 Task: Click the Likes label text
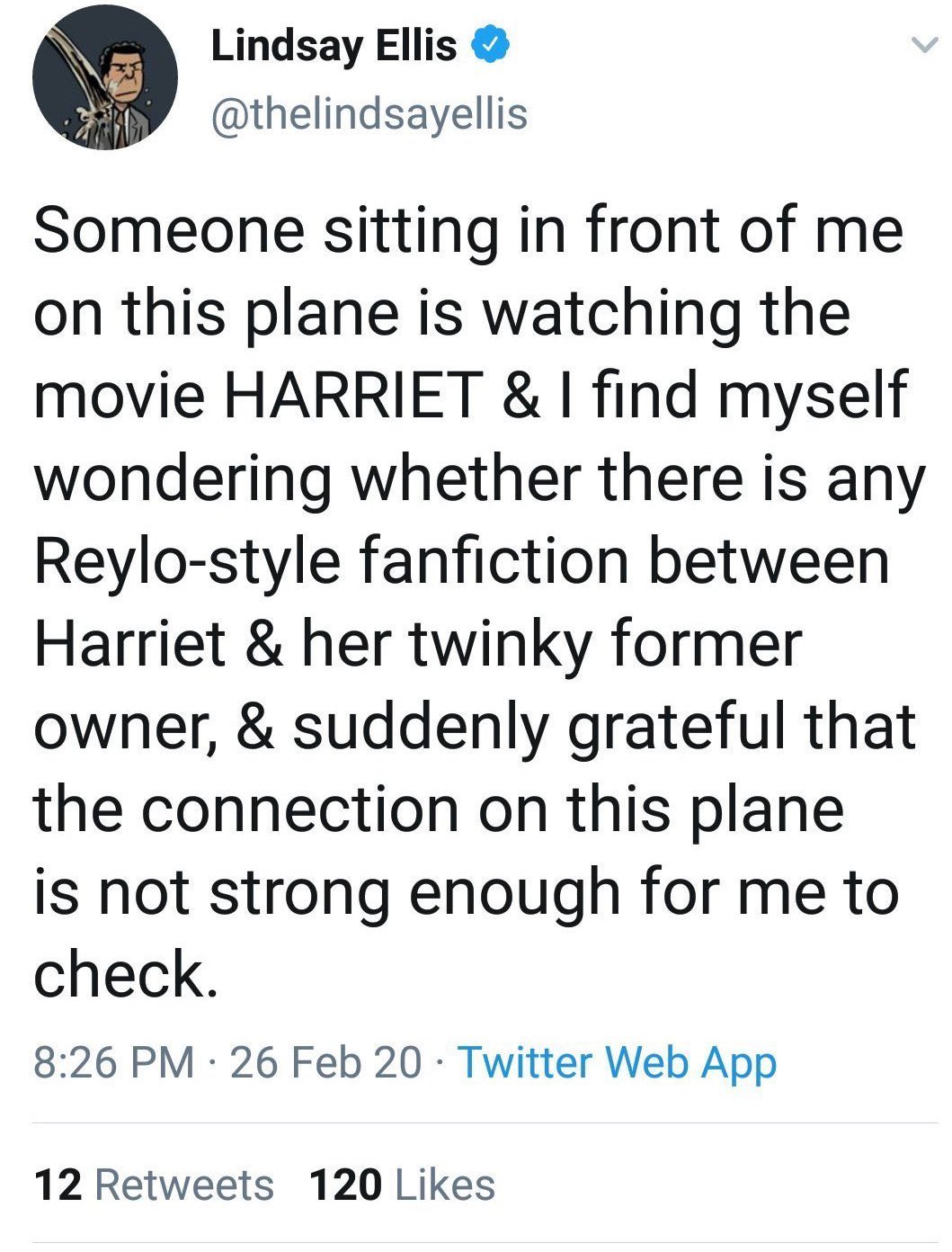point(444,1185)
